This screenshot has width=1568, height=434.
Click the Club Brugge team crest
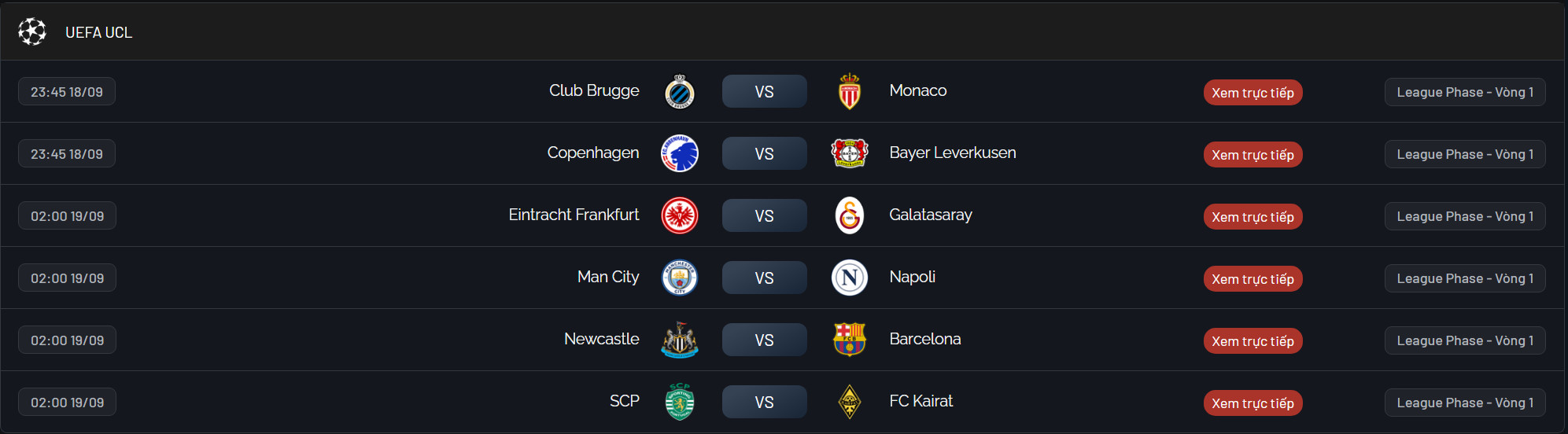click(x=680, y=92)
